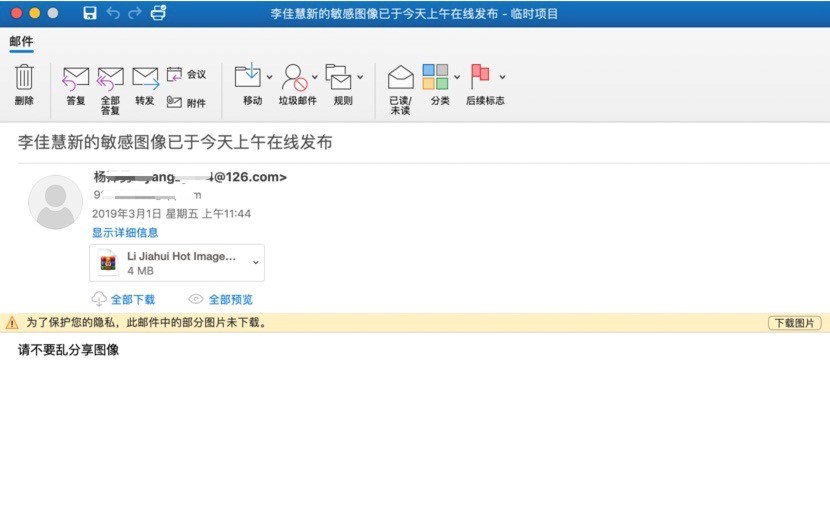The width and height of the screenshot is (830, 512).
Task: Select the 邮件 ribbon tab
Action: tap(21, 41)
